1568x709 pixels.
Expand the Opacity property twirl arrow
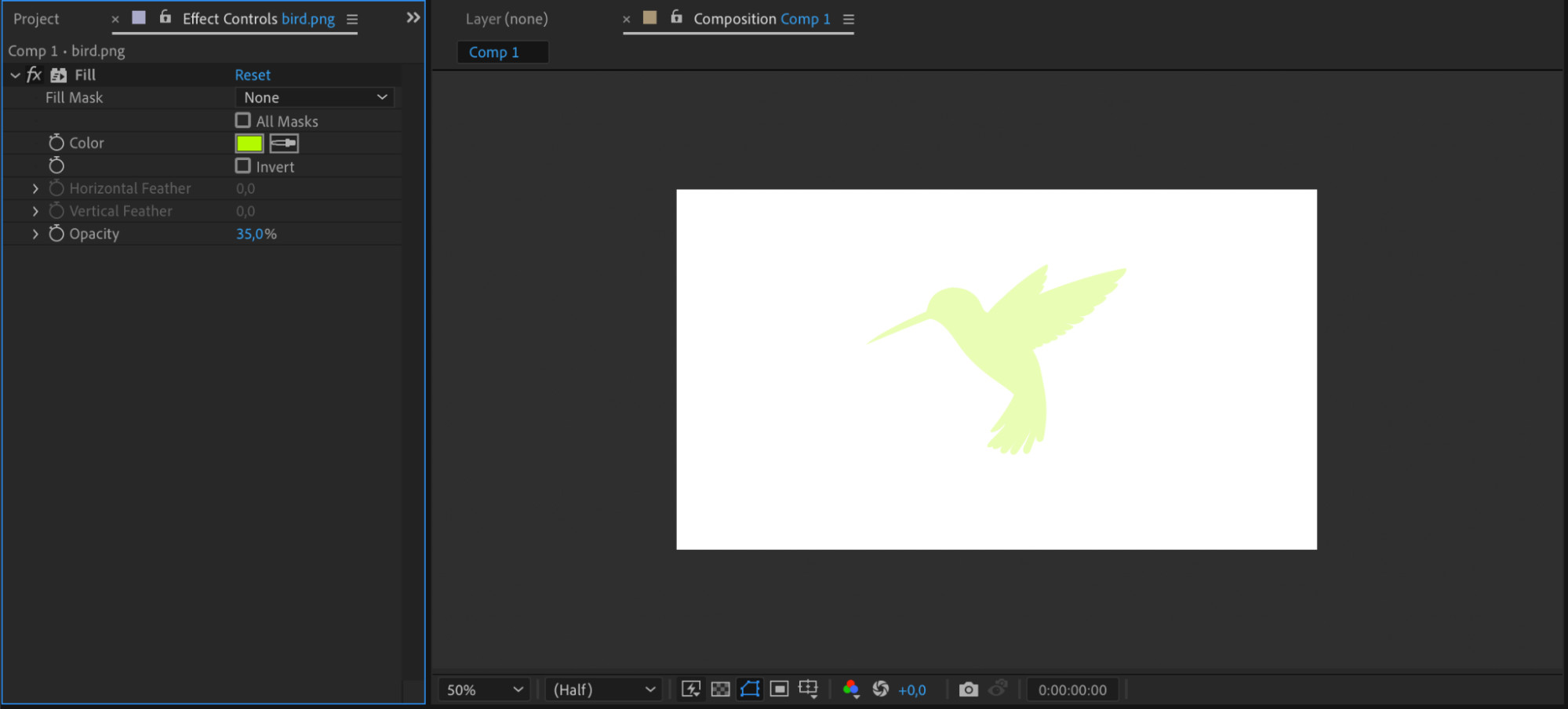pyautogui.click(x=35, y=234)
